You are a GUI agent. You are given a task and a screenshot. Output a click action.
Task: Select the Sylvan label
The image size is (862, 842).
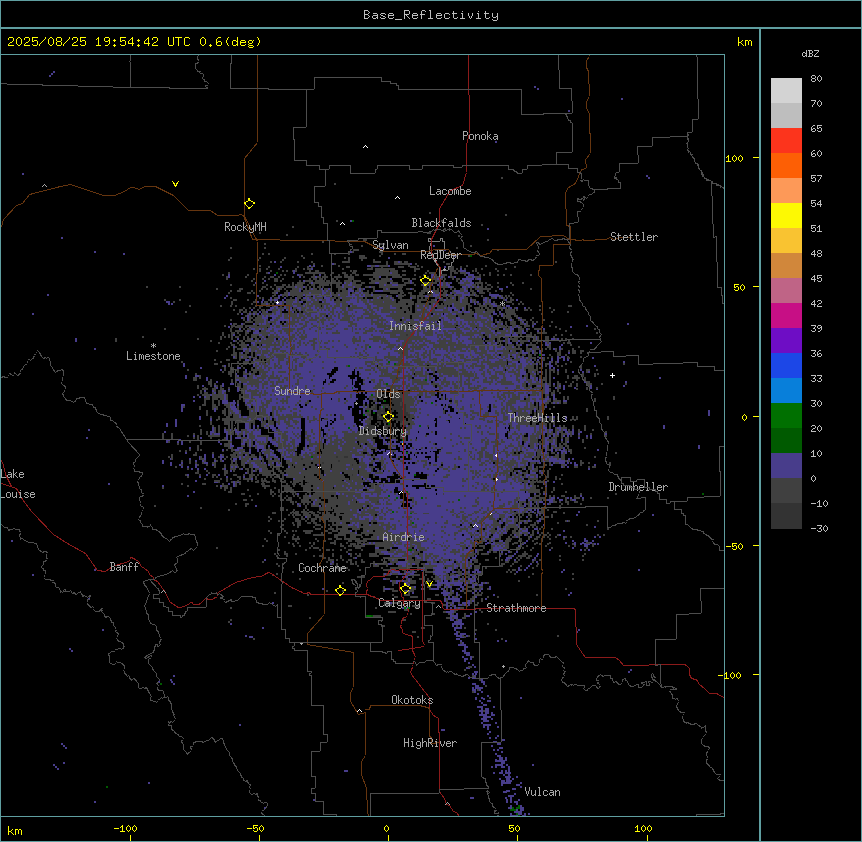390,245
